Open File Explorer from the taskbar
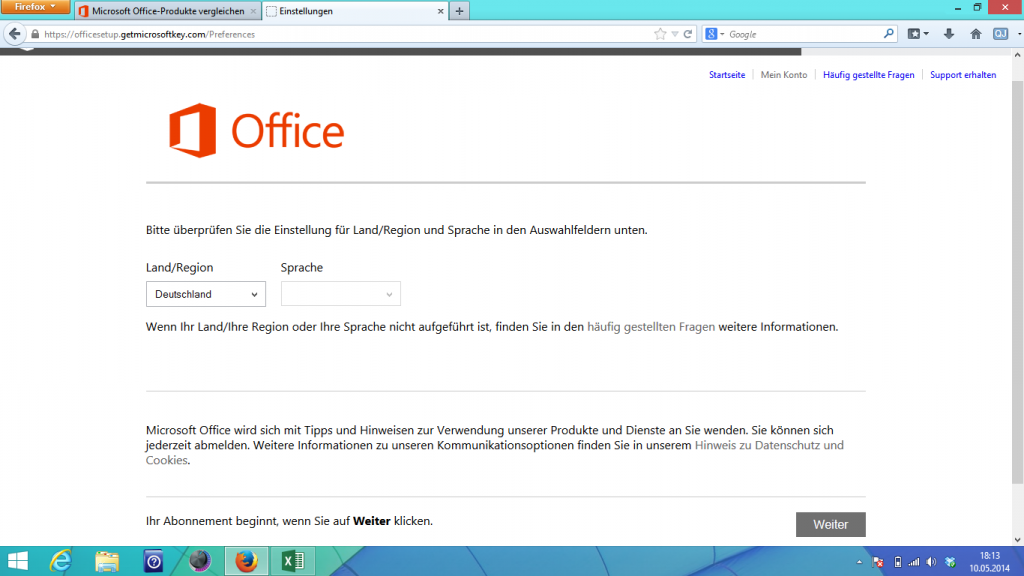 click(x=106, y=561)
